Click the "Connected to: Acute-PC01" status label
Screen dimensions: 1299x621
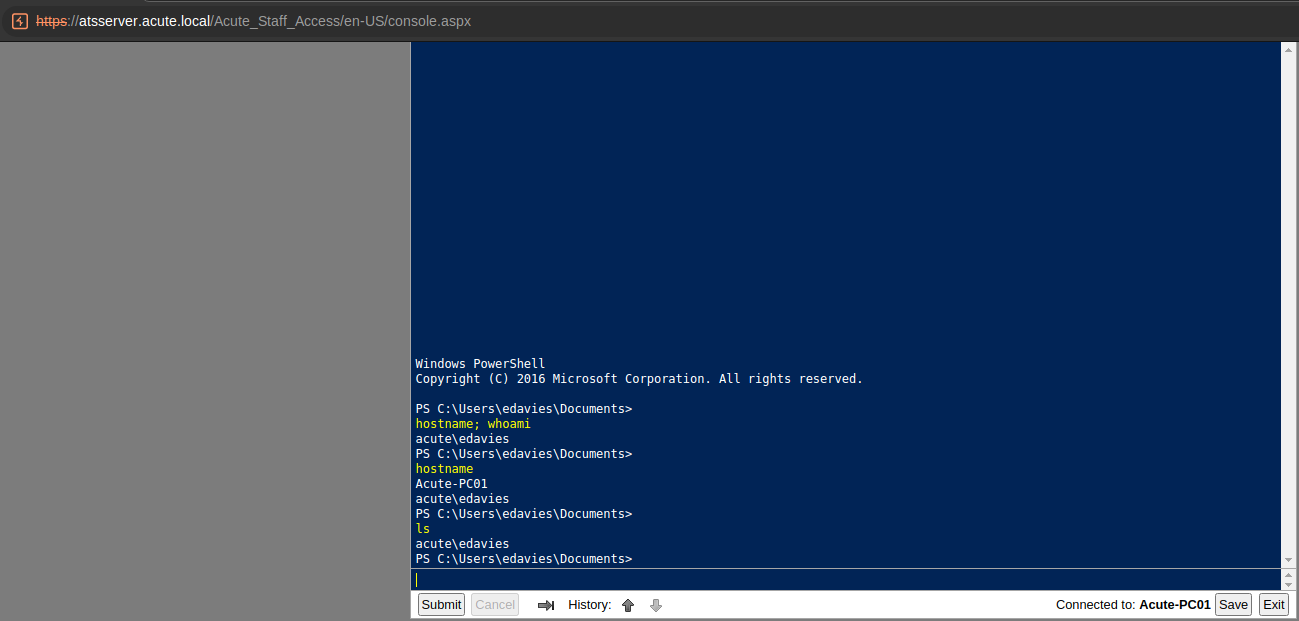(1132, 605)
